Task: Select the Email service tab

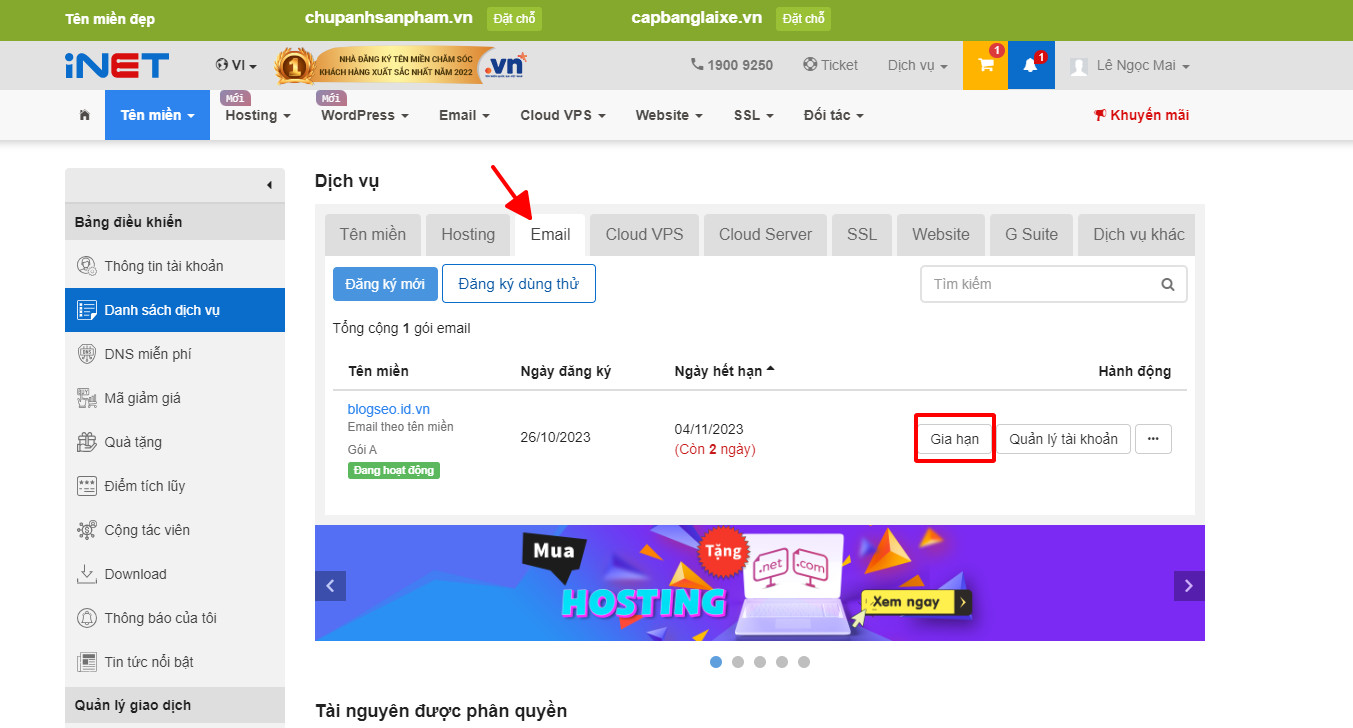Action: click(x=550, y=235)
